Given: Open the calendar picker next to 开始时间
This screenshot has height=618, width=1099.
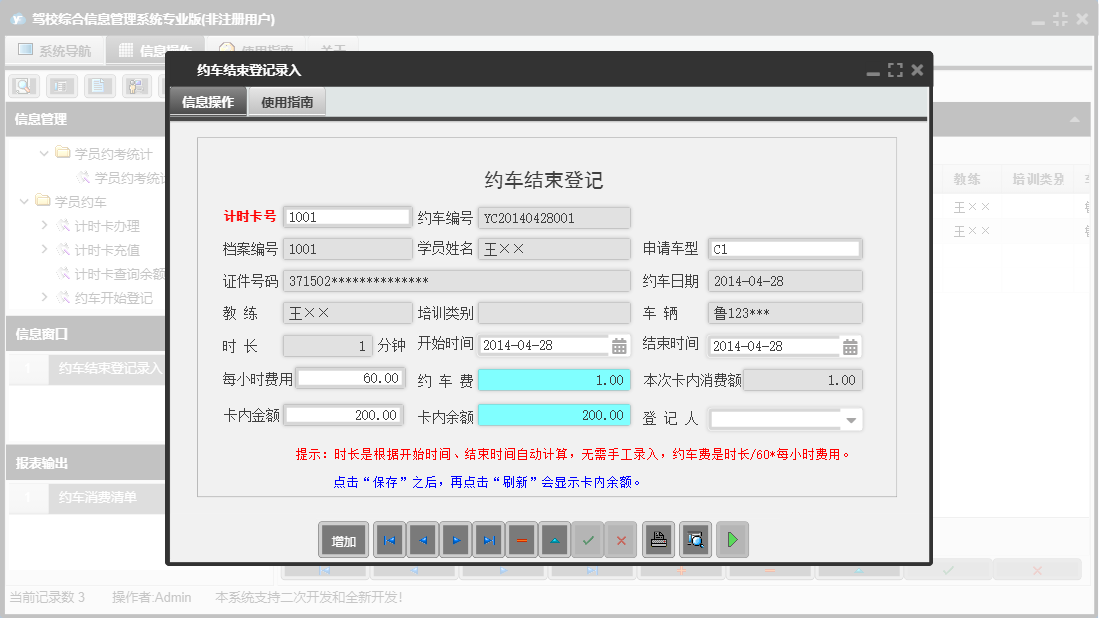Looking at the screenshot, I should tap(619, 344).
